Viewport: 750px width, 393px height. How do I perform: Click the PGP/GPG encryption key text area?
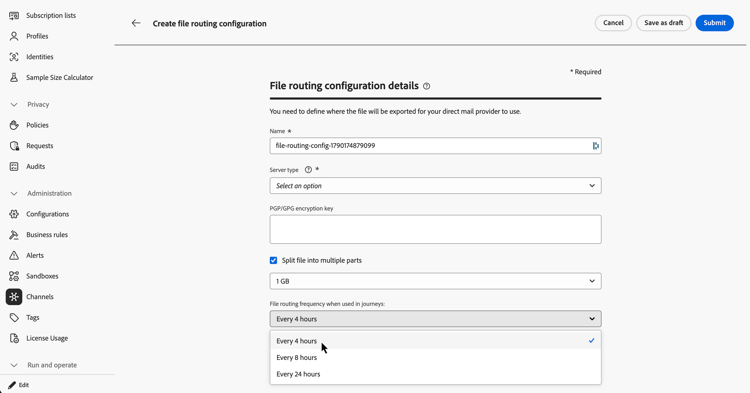435,229
